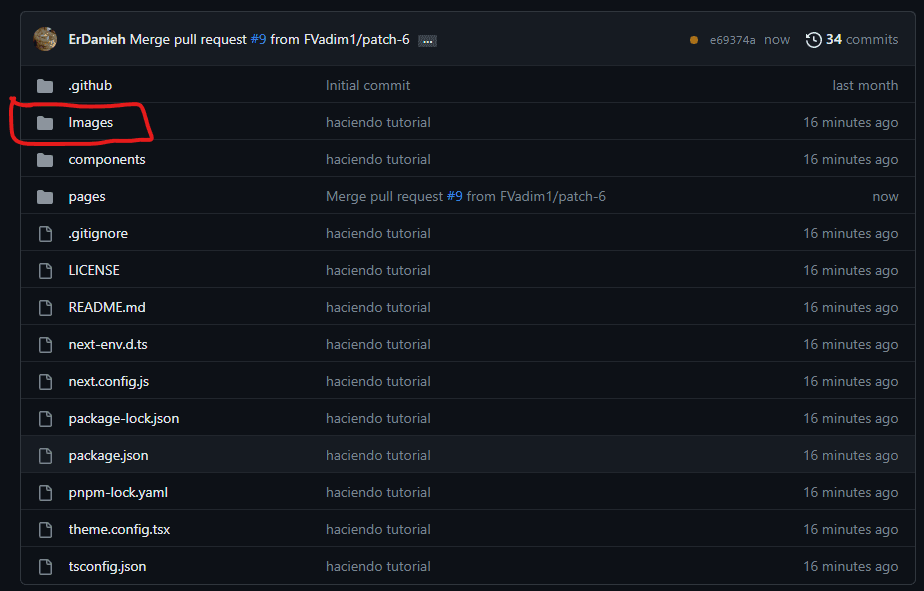Open the next.config.js file
924x591 pixels.
tap(109, 382)
